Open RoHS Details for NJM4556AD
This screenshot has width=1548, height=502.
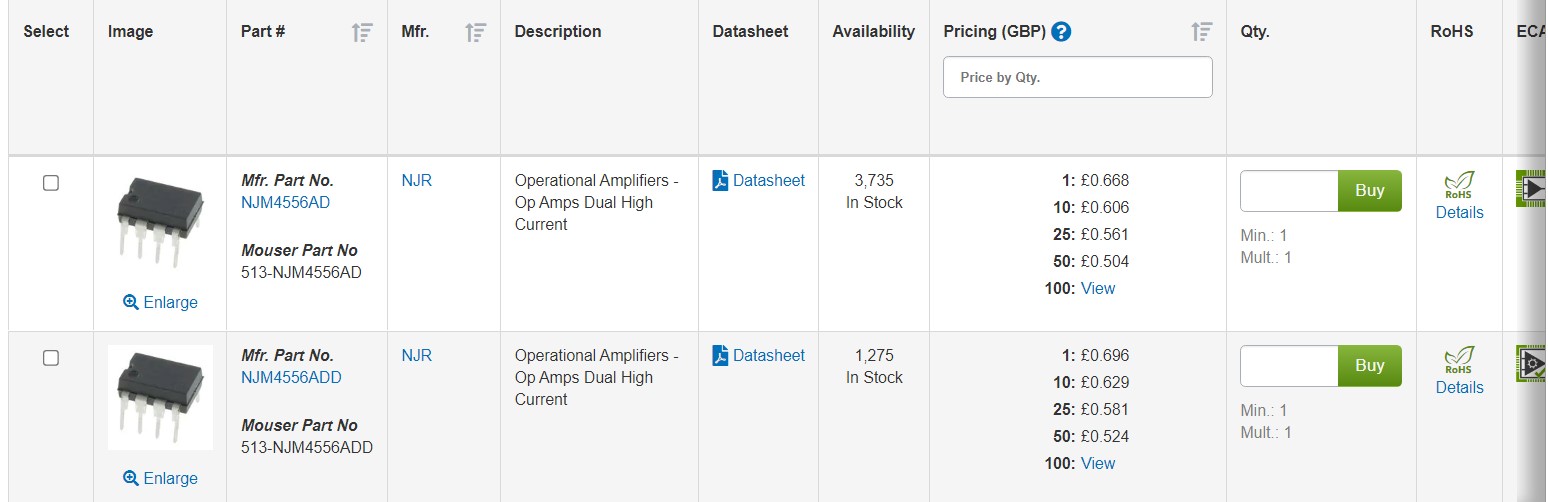click(1459, 213)
